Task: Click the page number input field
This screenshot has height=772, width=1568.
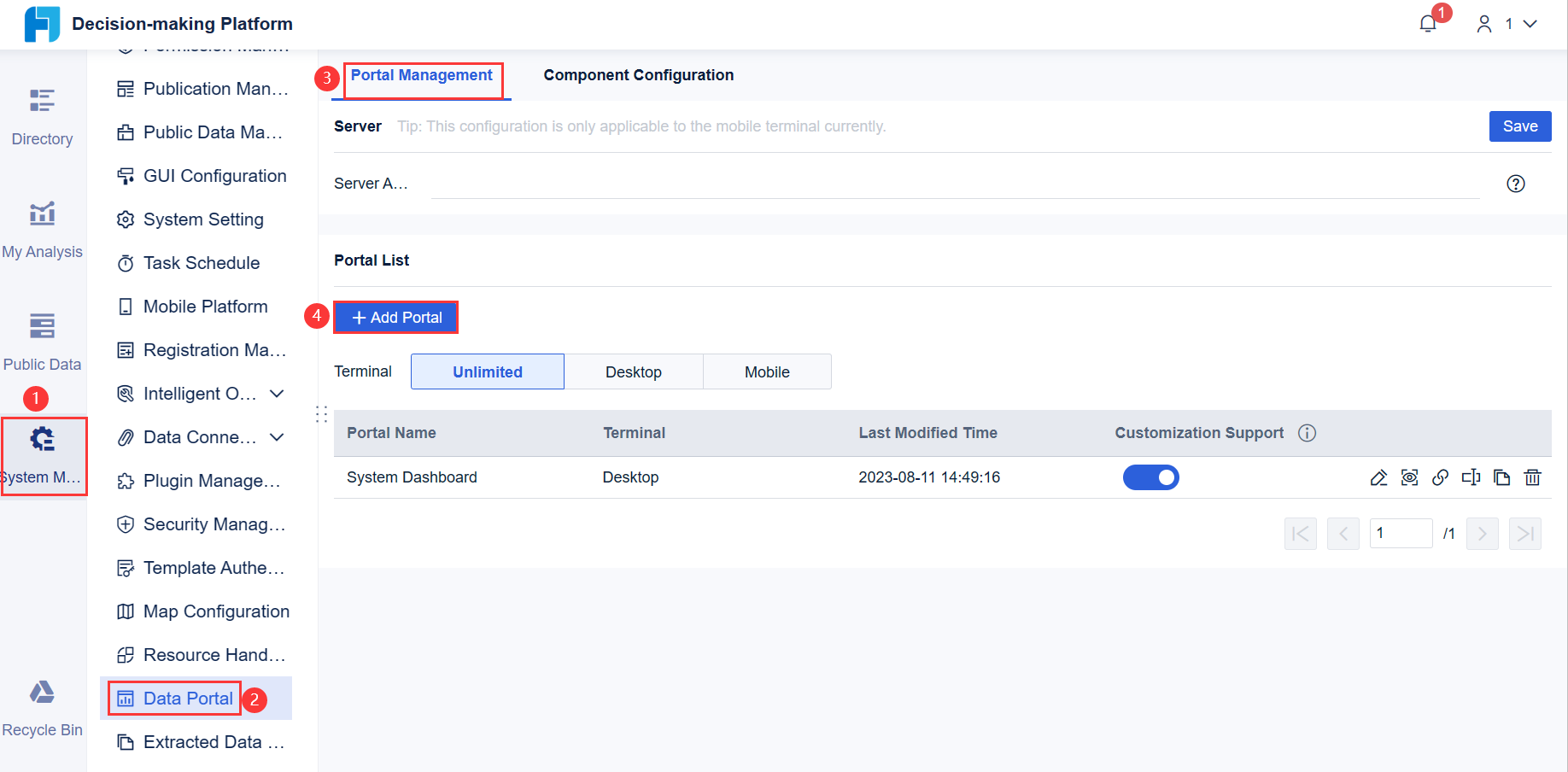Action: pos(1401,533)
